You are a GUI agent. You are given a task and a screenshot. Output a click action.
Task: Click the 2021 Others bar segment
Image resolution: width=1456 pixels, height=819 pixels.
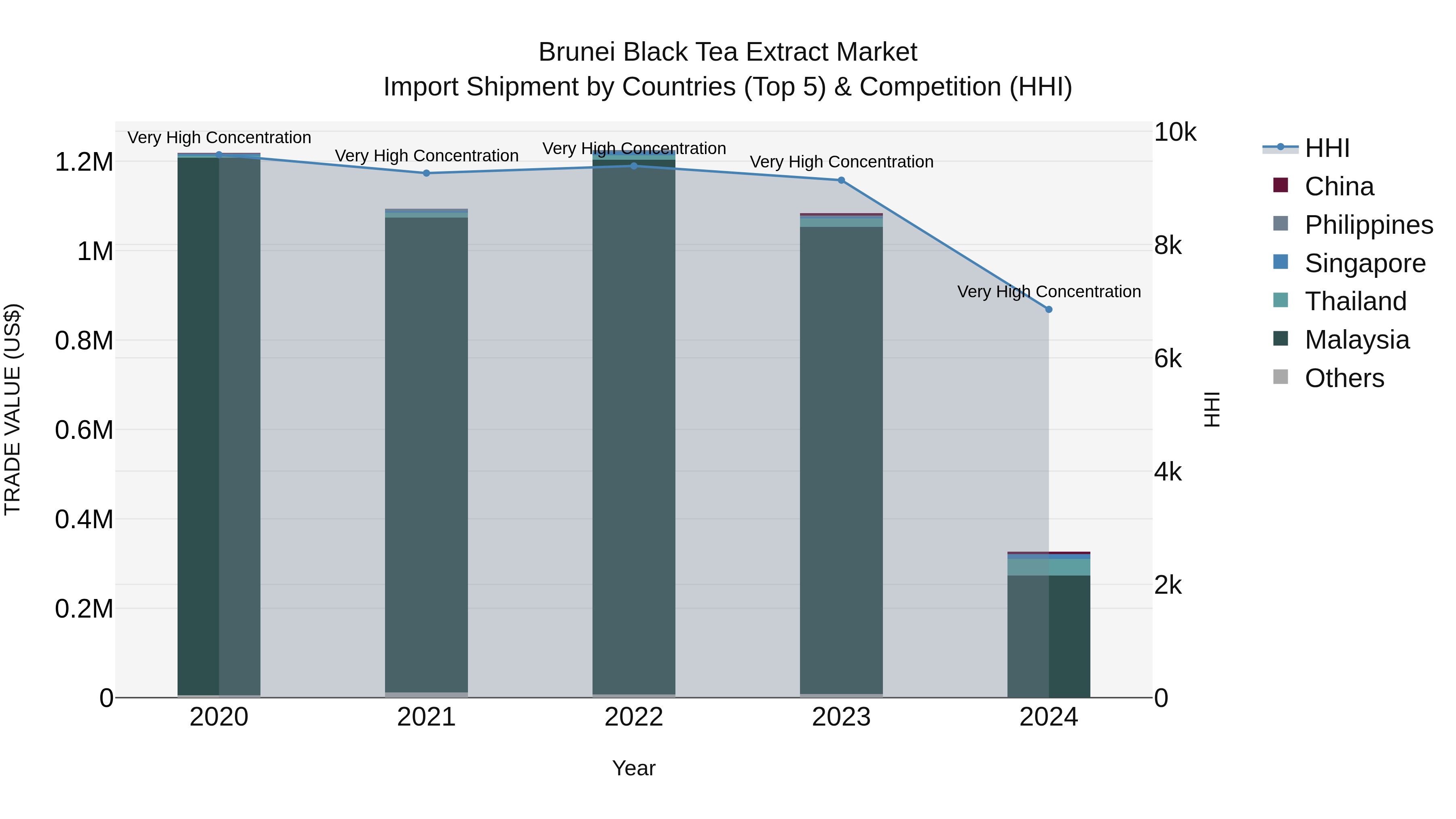(x=427, y=695)
